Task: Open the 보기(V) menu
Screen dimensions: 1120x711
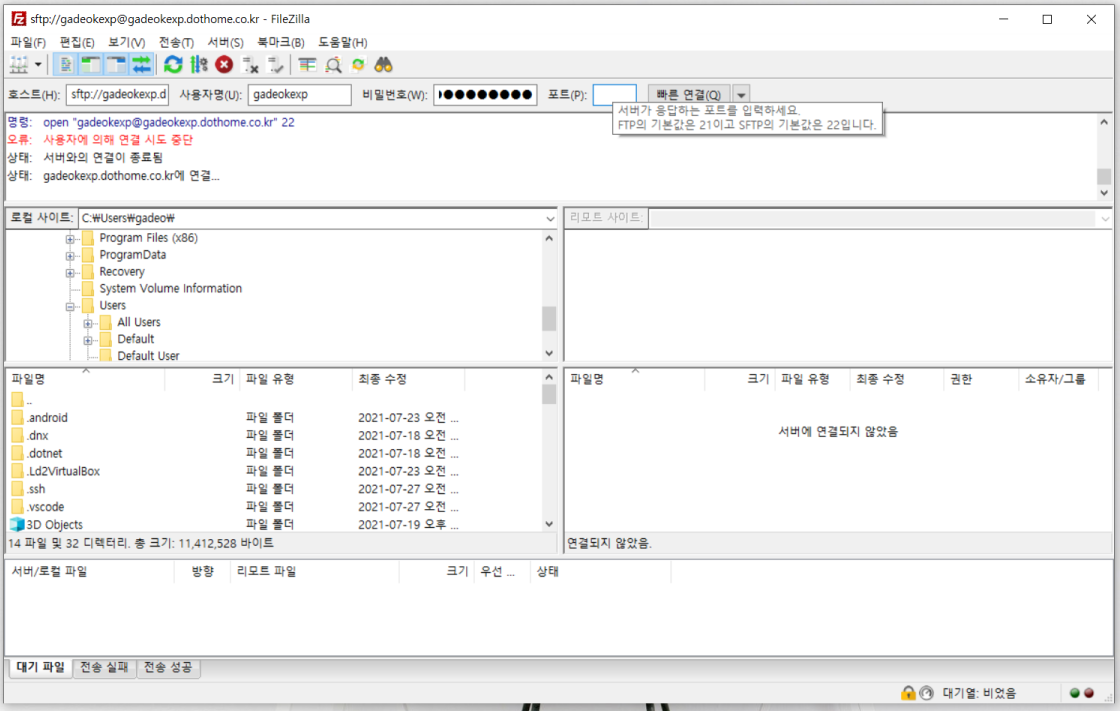Action: click(126, 42)
